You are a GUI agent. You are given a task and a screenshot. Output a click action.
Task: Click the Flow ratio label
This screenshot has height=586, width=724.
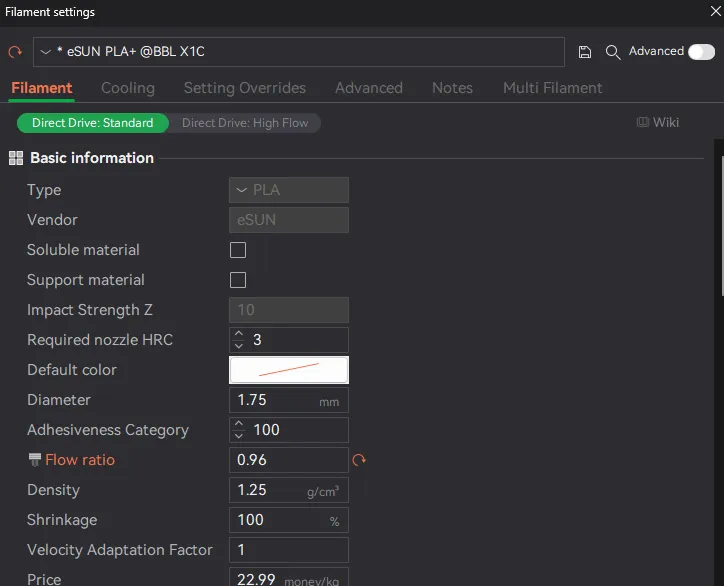(x=80, y=460)
